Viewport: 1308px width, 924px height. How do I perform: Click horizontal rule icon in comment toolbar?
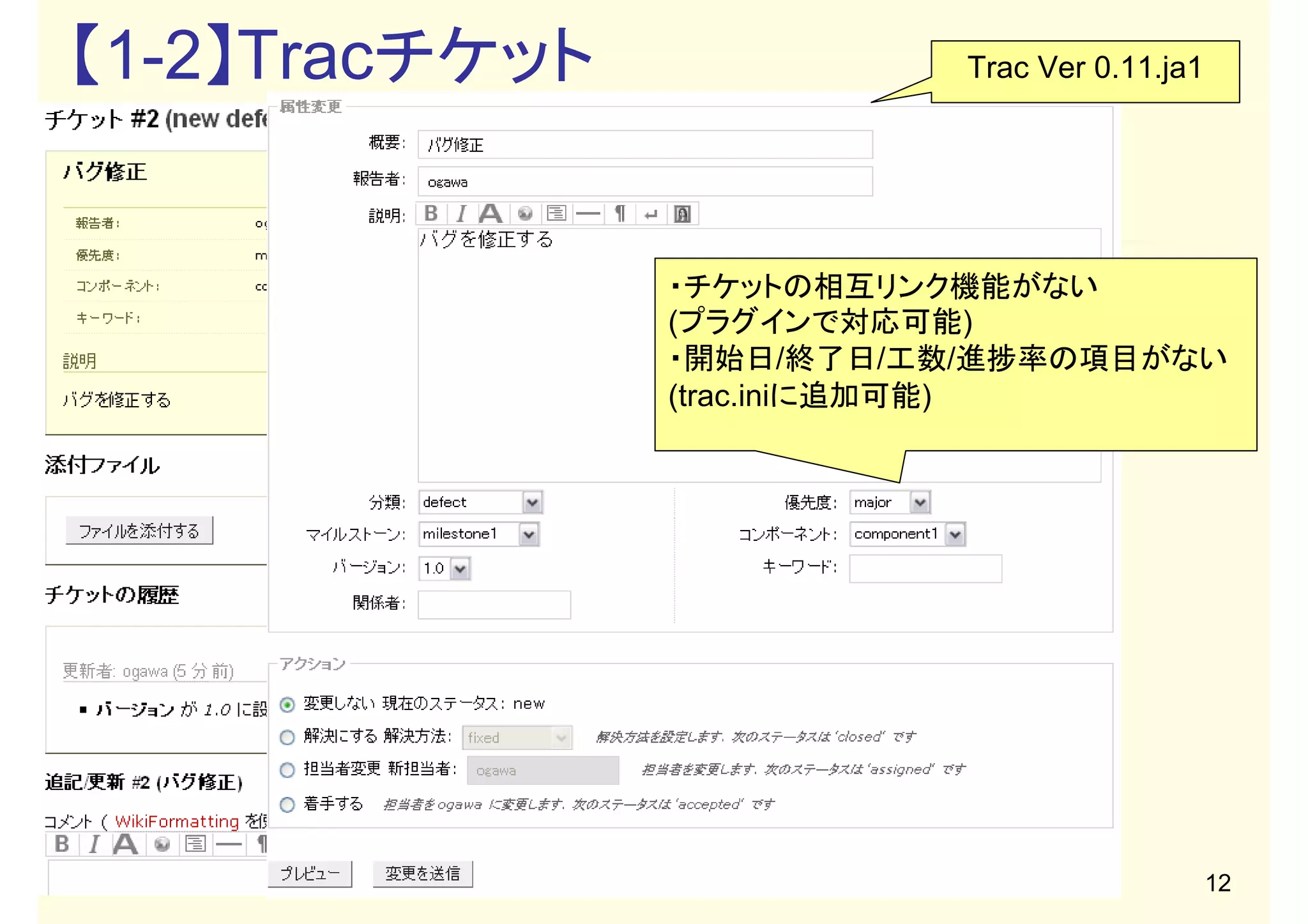pyautogui.click(x=229, y=844)
